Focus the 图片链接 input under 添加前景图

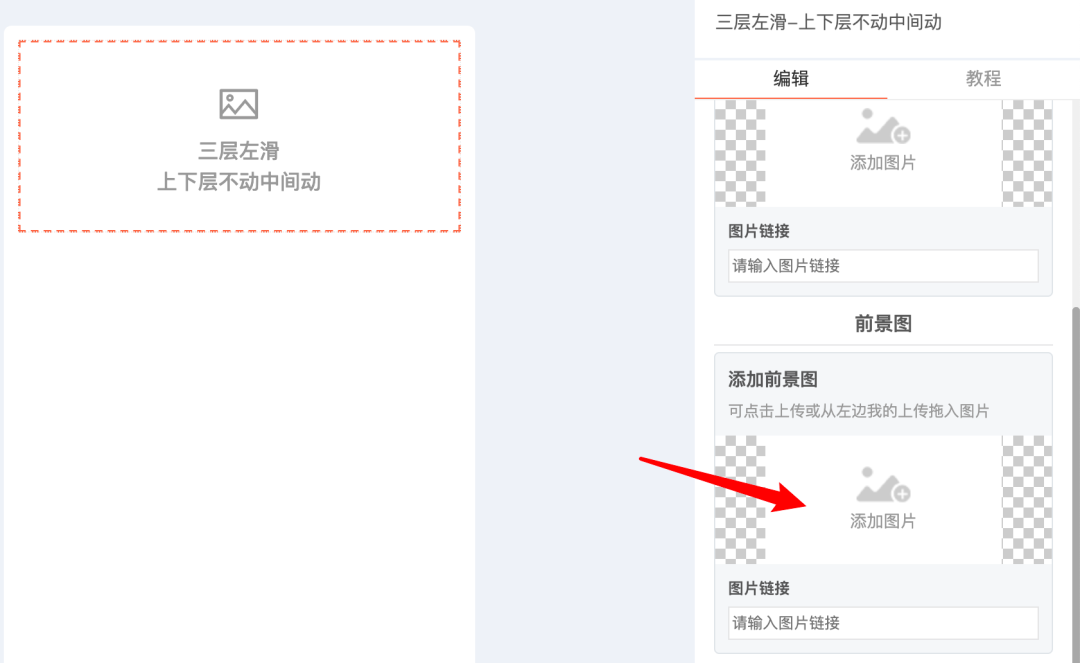click(883, 623)
